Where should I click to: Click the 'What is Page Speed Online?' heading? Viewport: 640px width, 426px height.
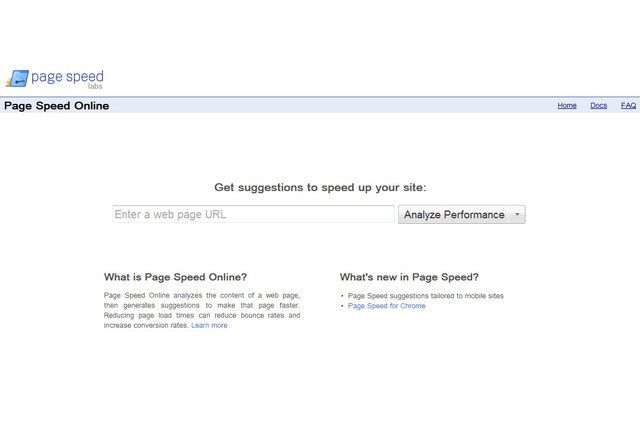tap(176, 277)
